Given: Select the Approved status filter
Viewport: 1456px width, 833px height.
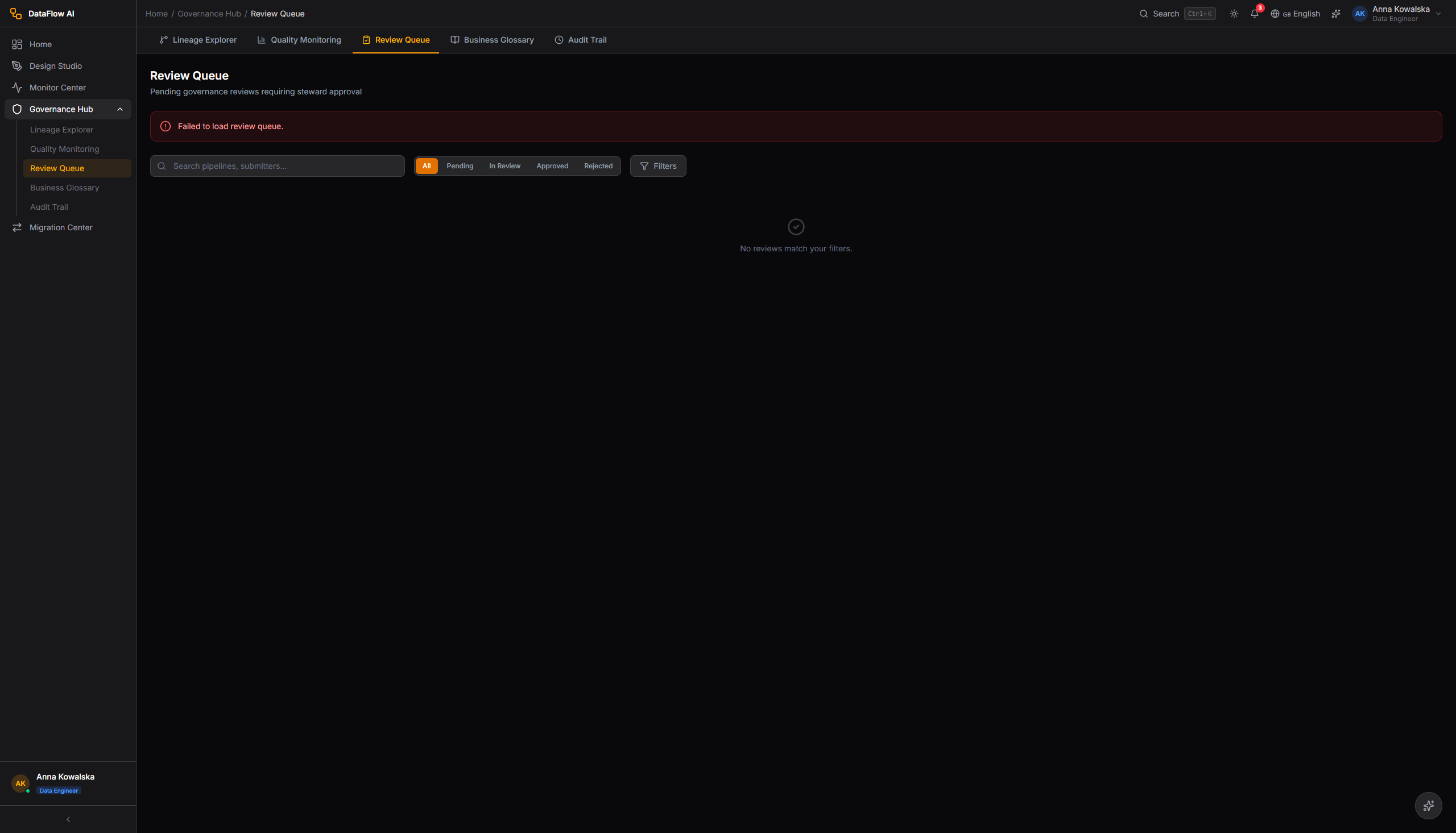Looking at the screenshot, I should [x=552, y=166].
